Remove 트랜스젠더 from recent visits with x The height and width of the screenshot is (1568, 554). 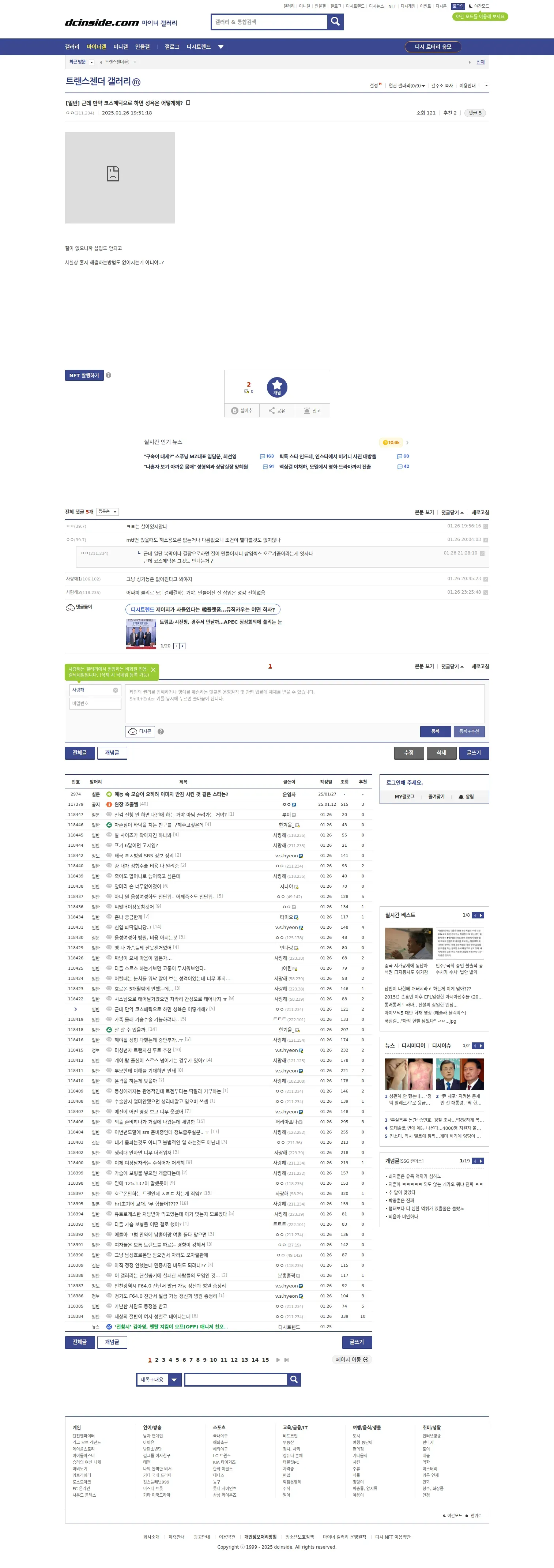pos(135,62)
